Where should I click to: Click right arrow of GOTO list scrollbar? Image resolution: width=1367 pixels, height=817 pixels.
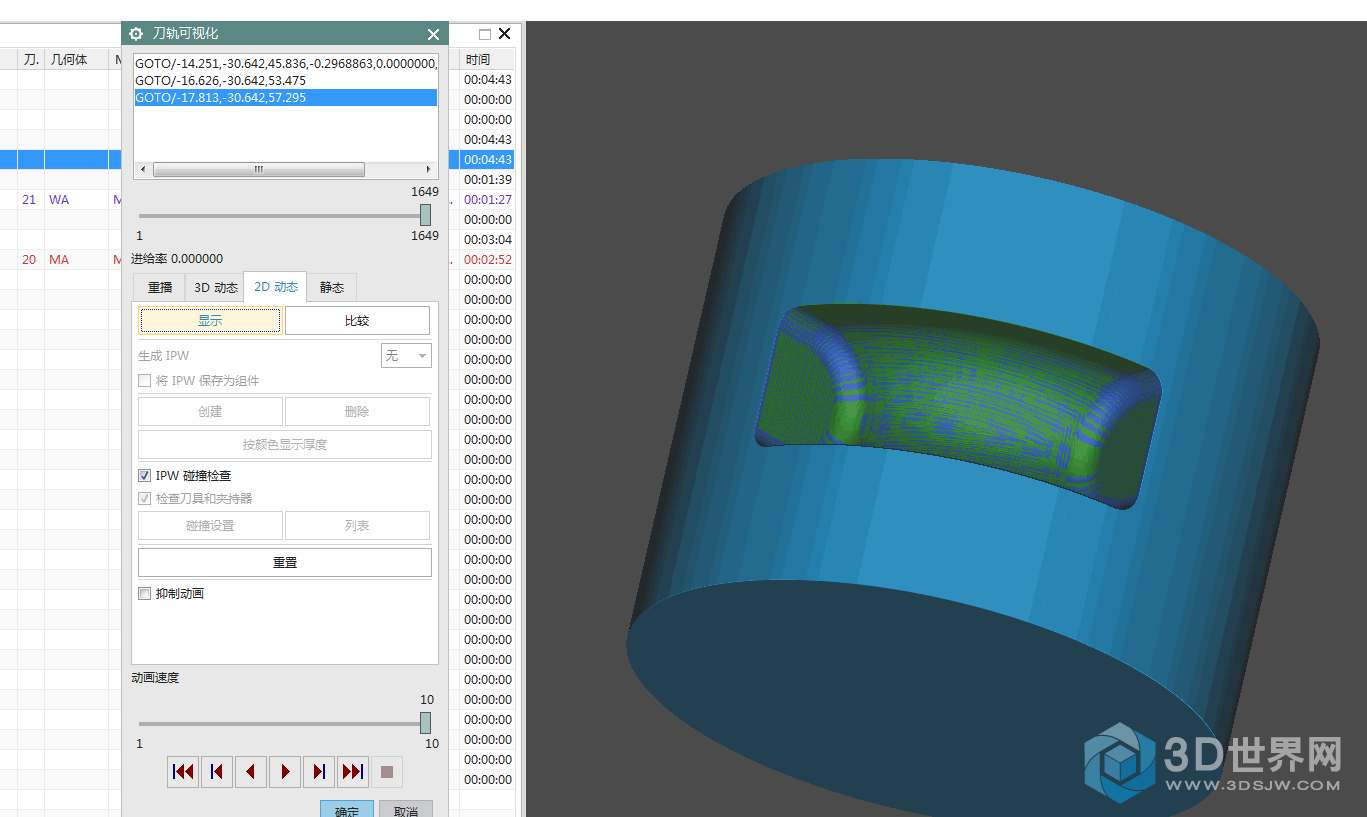430,170
